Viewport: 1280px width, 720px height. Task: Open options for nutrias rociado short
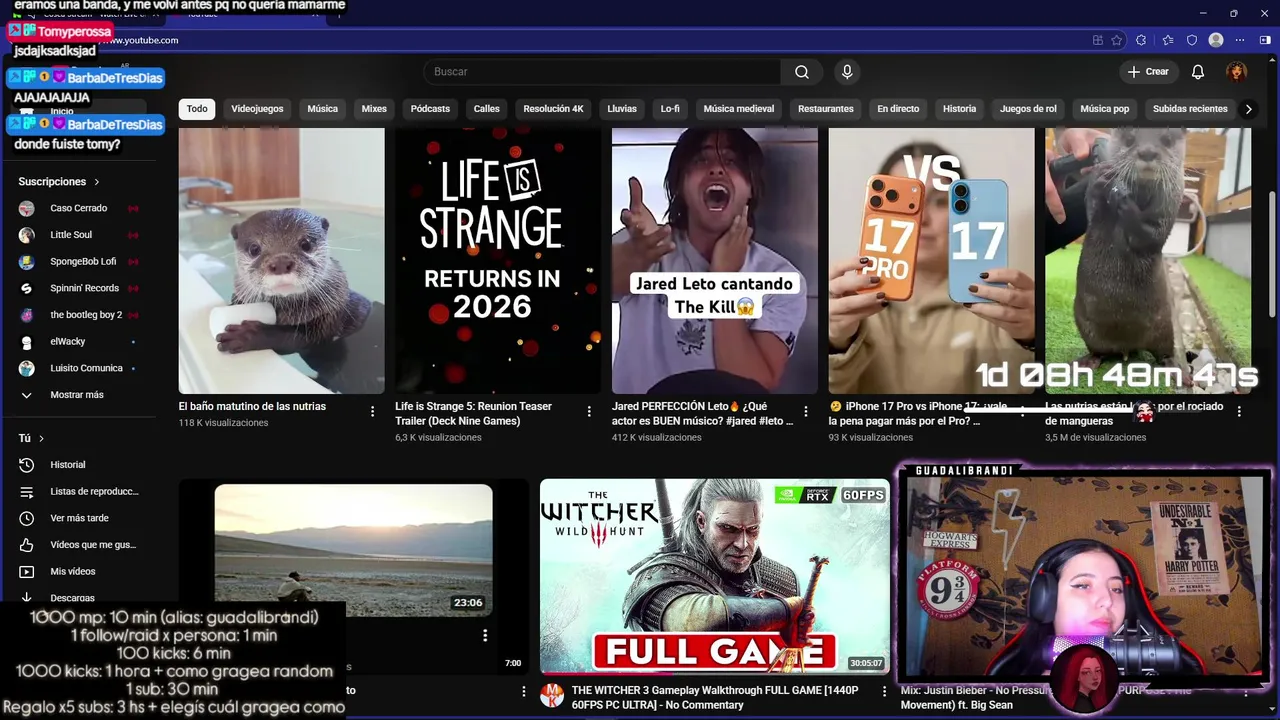pyautogui.click(x=1239, y=411)
